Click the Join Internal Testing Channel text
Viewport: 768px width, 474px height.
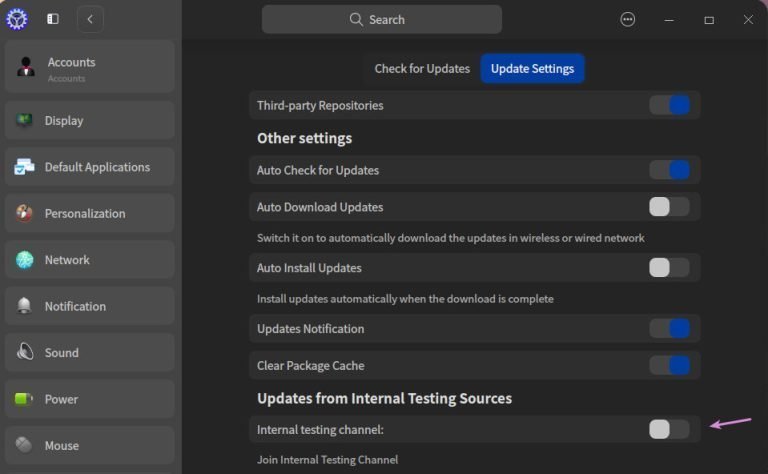[x=328, y=460]
